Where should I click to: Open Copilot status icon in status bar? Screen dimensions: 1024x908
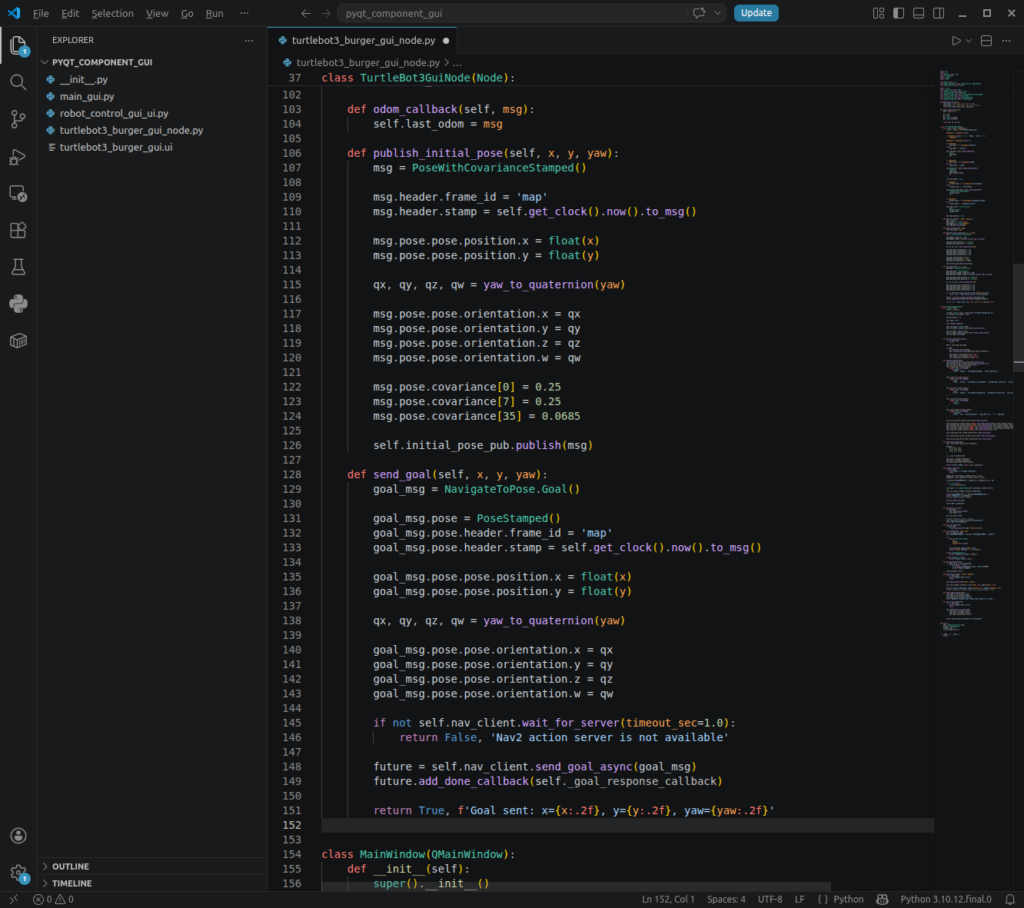click(x=882, y=900)
